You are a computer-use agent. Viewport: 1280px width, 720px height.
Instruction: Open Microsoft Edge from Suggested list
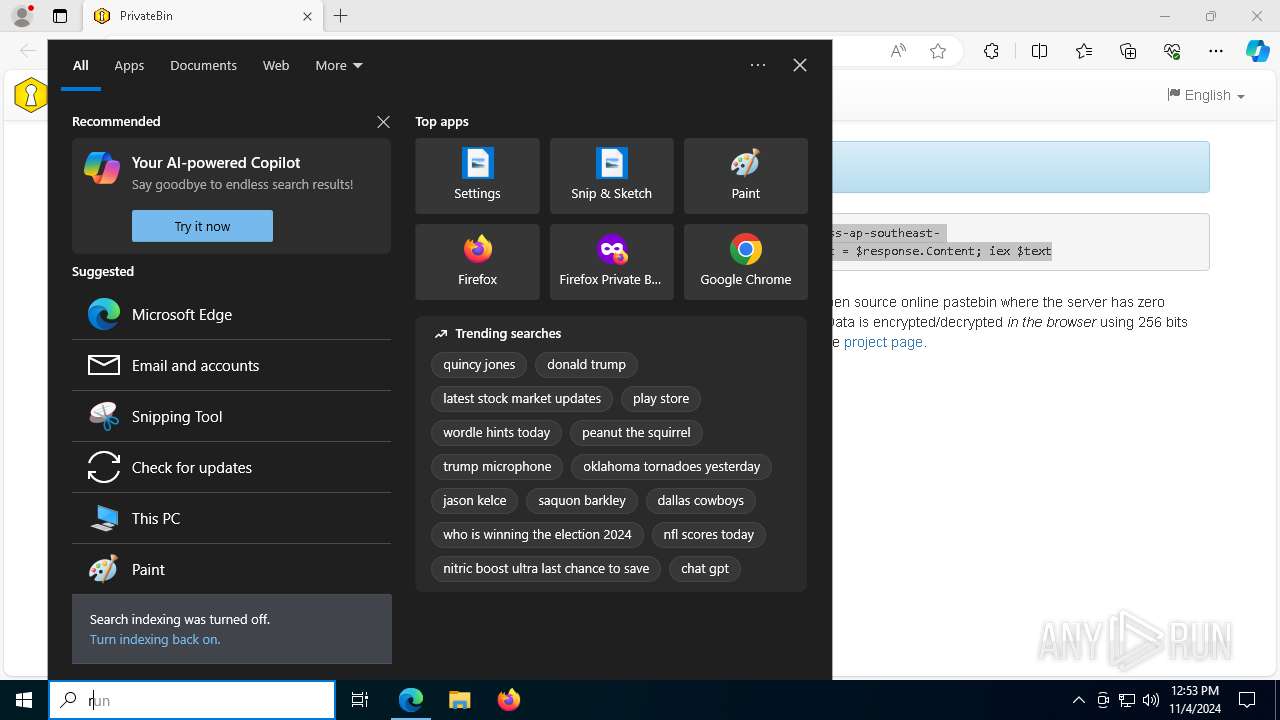pos(231,314)
